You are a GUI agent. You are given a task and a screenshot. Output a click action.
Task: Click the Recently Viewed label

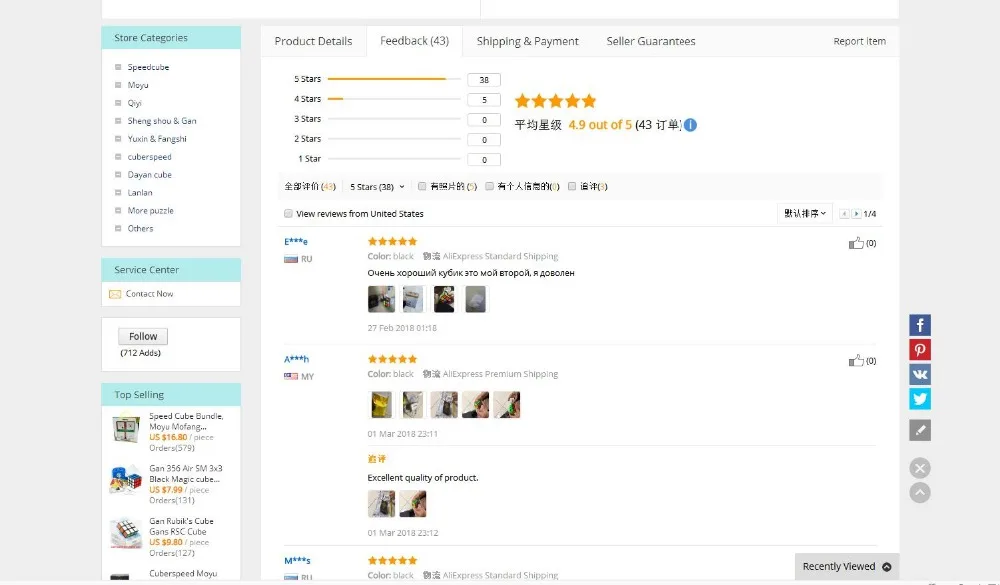coord(839,566)
